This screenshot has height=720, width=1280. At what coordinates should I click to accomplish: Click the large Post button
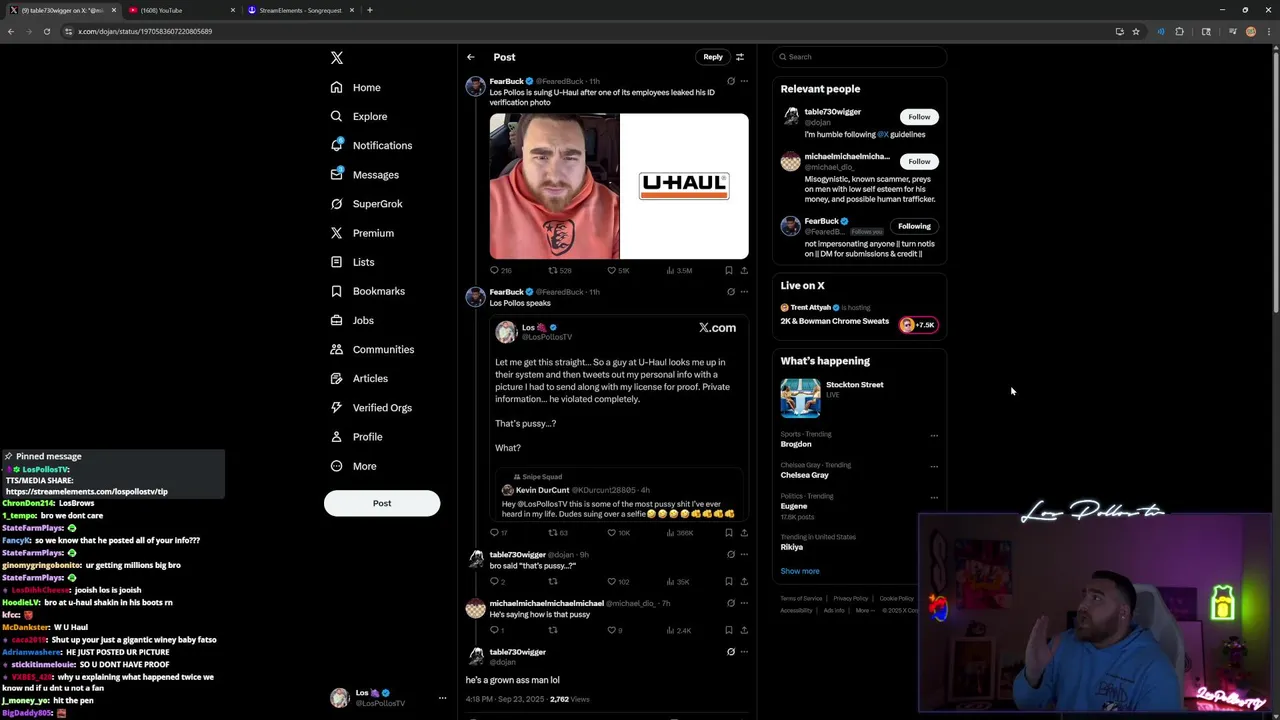point(382,503)
